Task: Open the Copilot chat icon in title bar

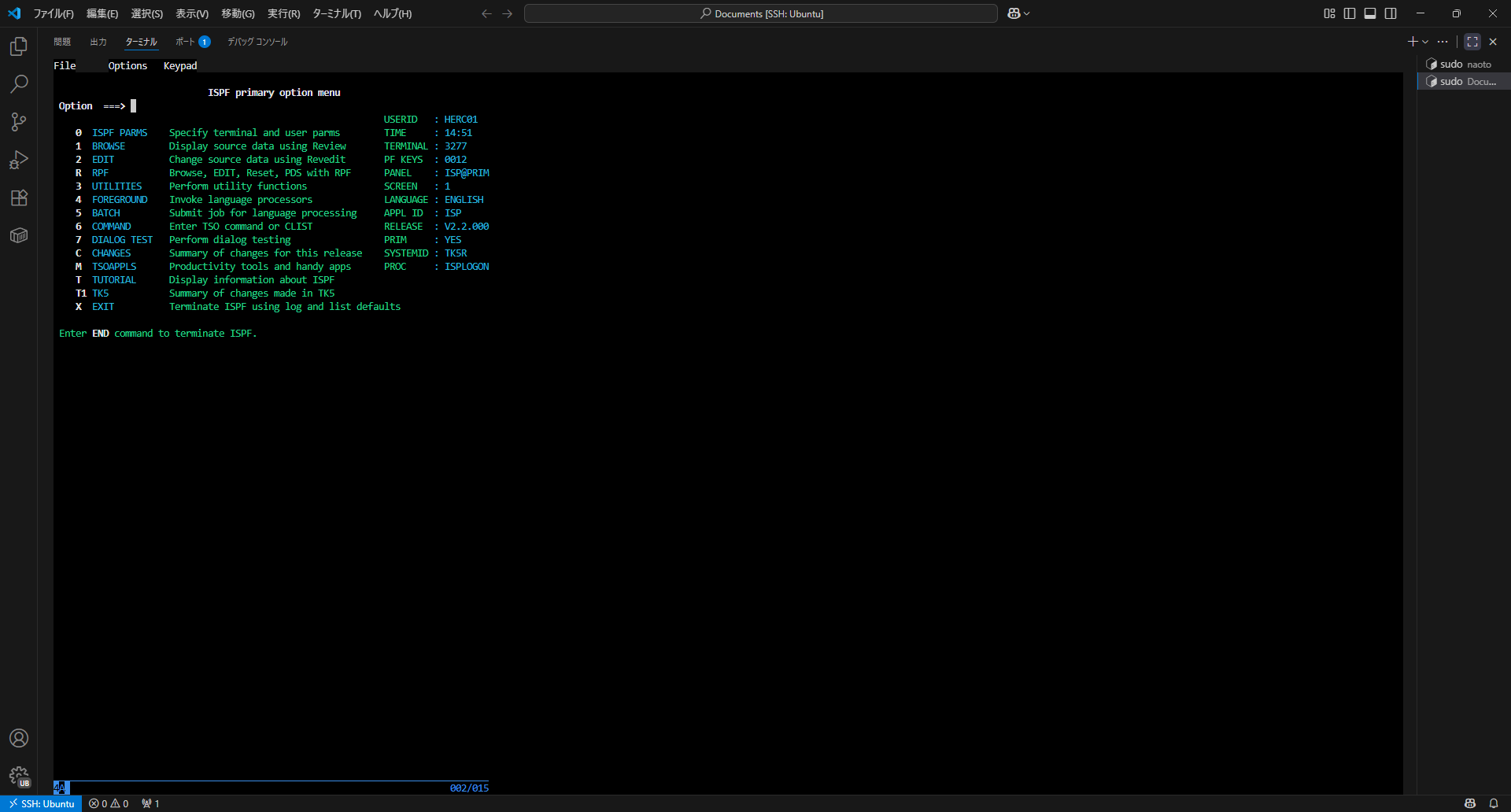Action: 1014,13
